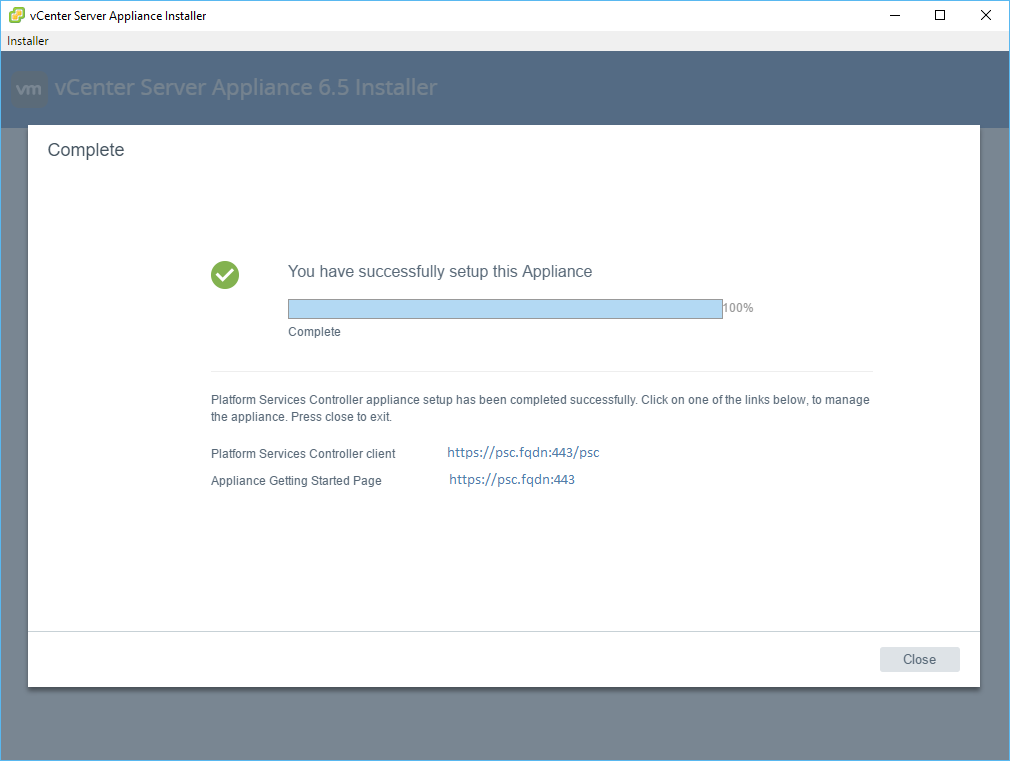Click the 100% progress label
Image resolution: width=1010 pixels, height=761 pixels.
pos(738,308)
